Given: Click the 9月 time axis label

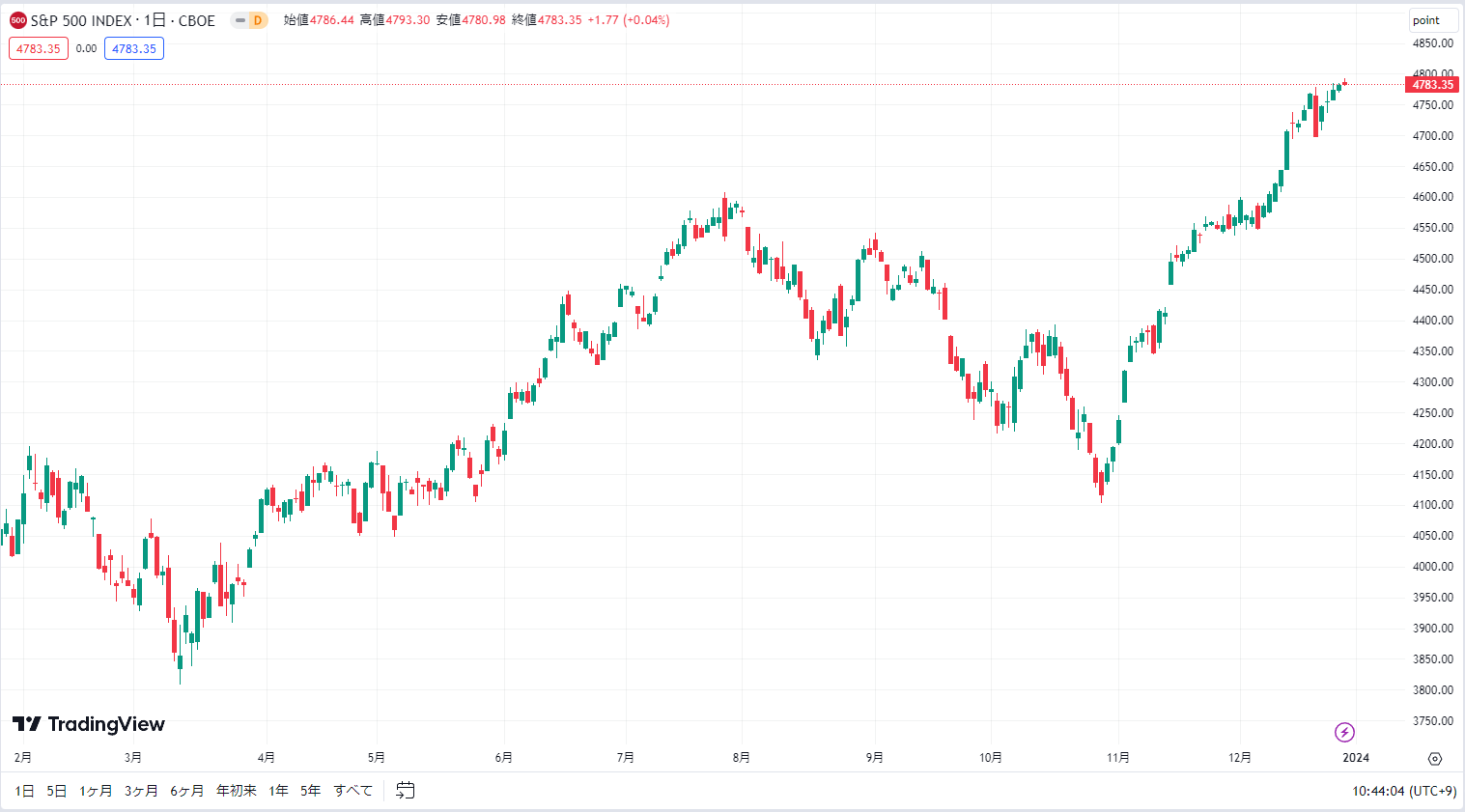Looking at the screenshot, I should click(x=875, y=758).
